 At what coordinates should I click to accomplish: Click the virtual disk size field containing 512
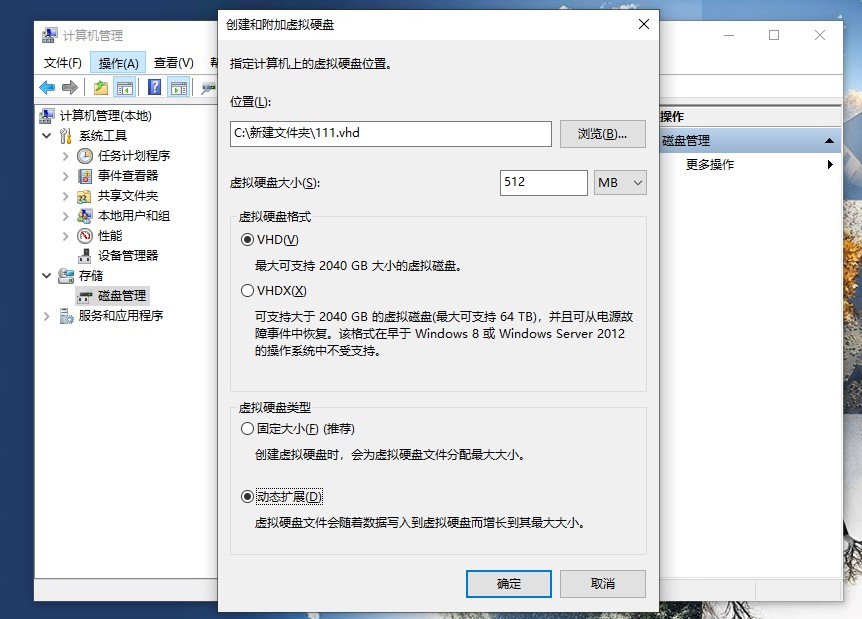[x=544, y=183]
